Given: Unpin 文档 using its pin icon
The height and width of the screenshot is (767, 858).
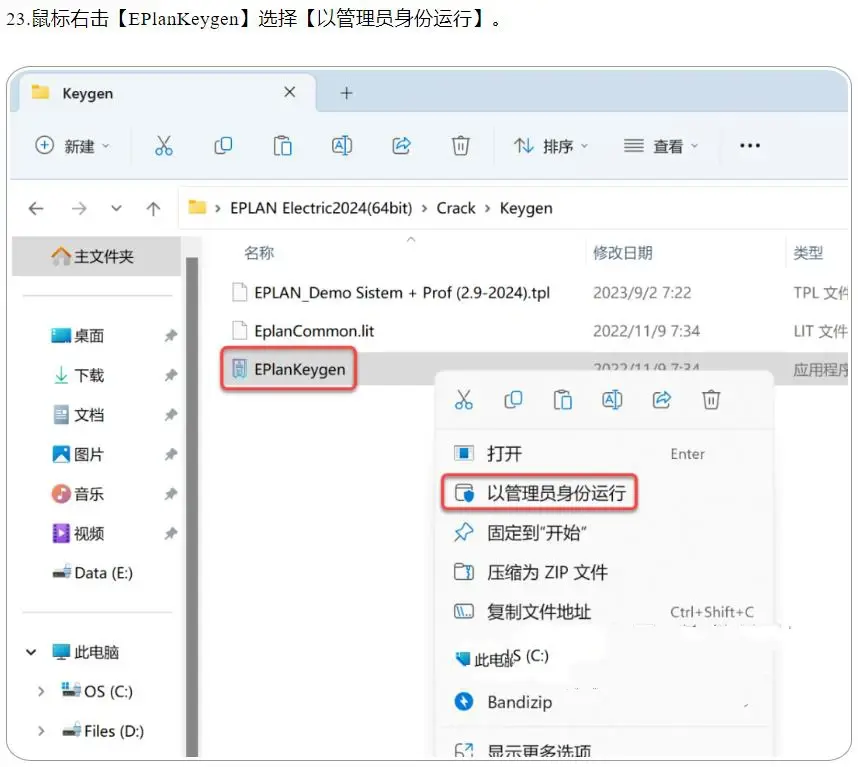Looking at the screenshot, I should (x=171, y=415).
